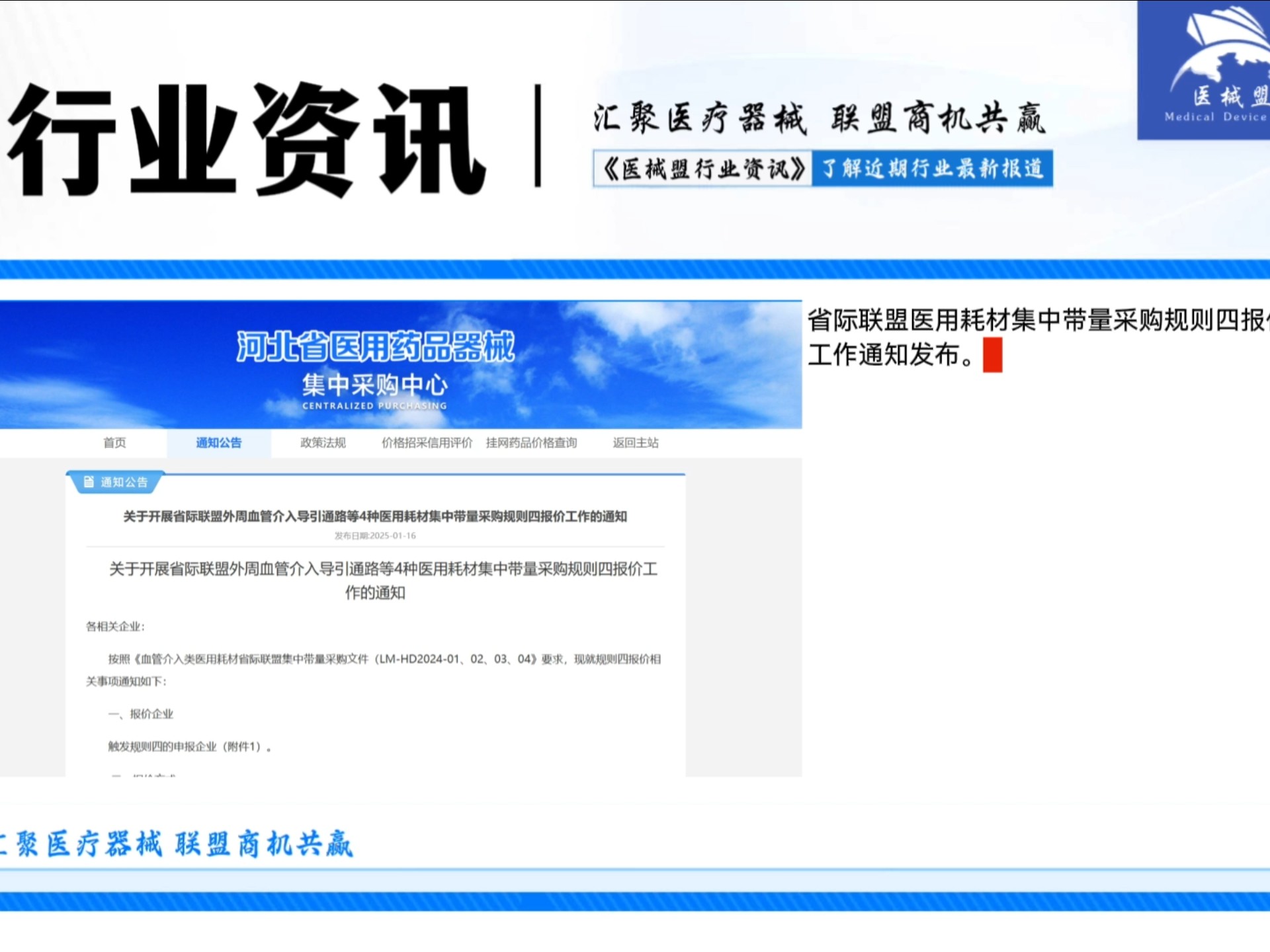This screenshot has width=1270, height=952.
Task: Click the 触发规则四的申报企业（附件1） line
Action: click(190, 746)
